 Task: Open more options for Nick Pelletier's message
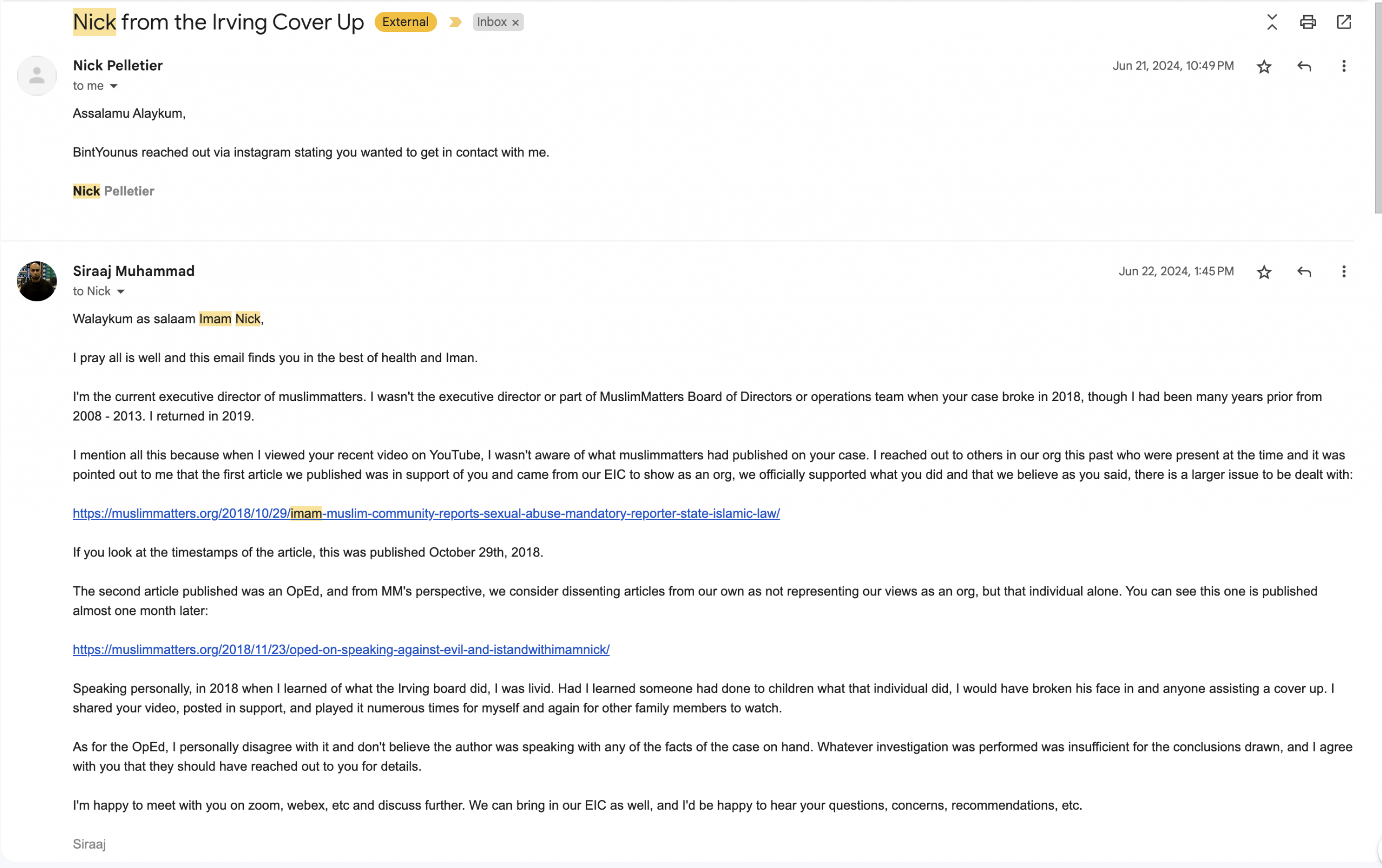pyautogui.click(x=1344, y=66)
